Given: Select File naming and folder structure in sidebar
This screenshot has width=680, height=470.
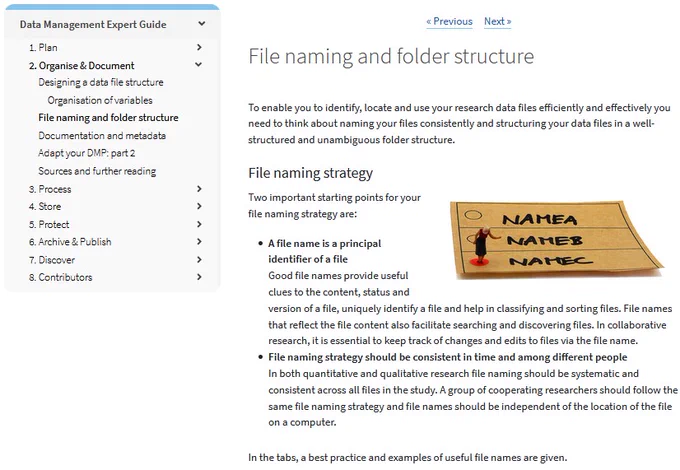Looking at the screenshot, I should click(108, 118).
